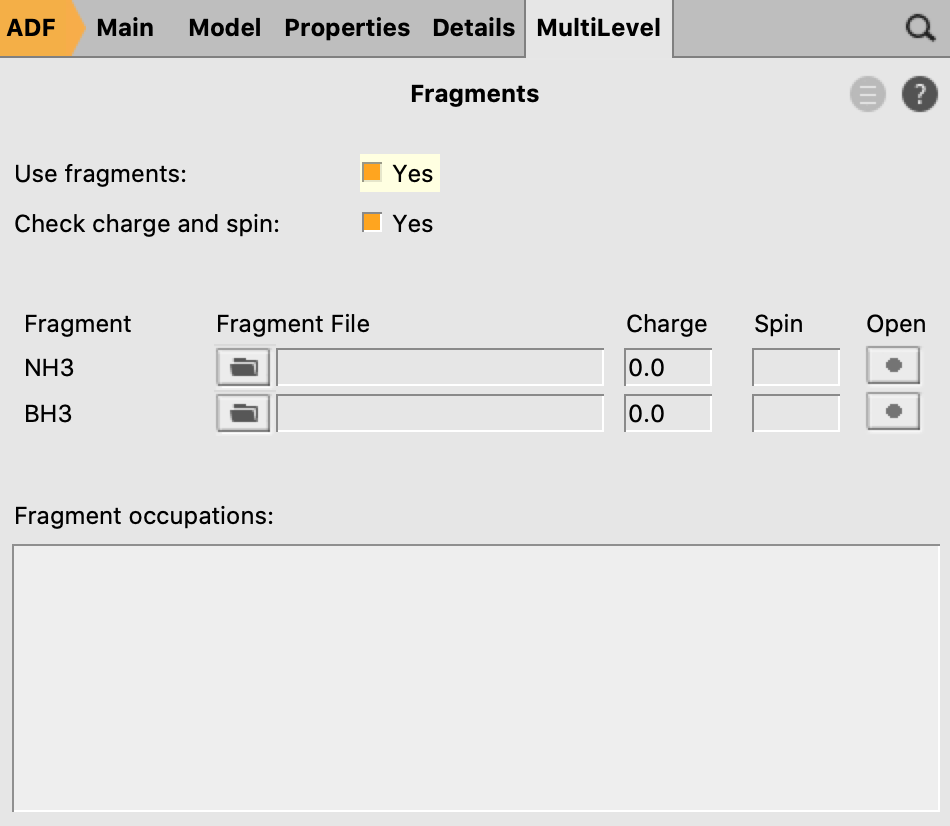Open the Main panel menu
Screen dimensions: 950x826
(x=125, y=28)
